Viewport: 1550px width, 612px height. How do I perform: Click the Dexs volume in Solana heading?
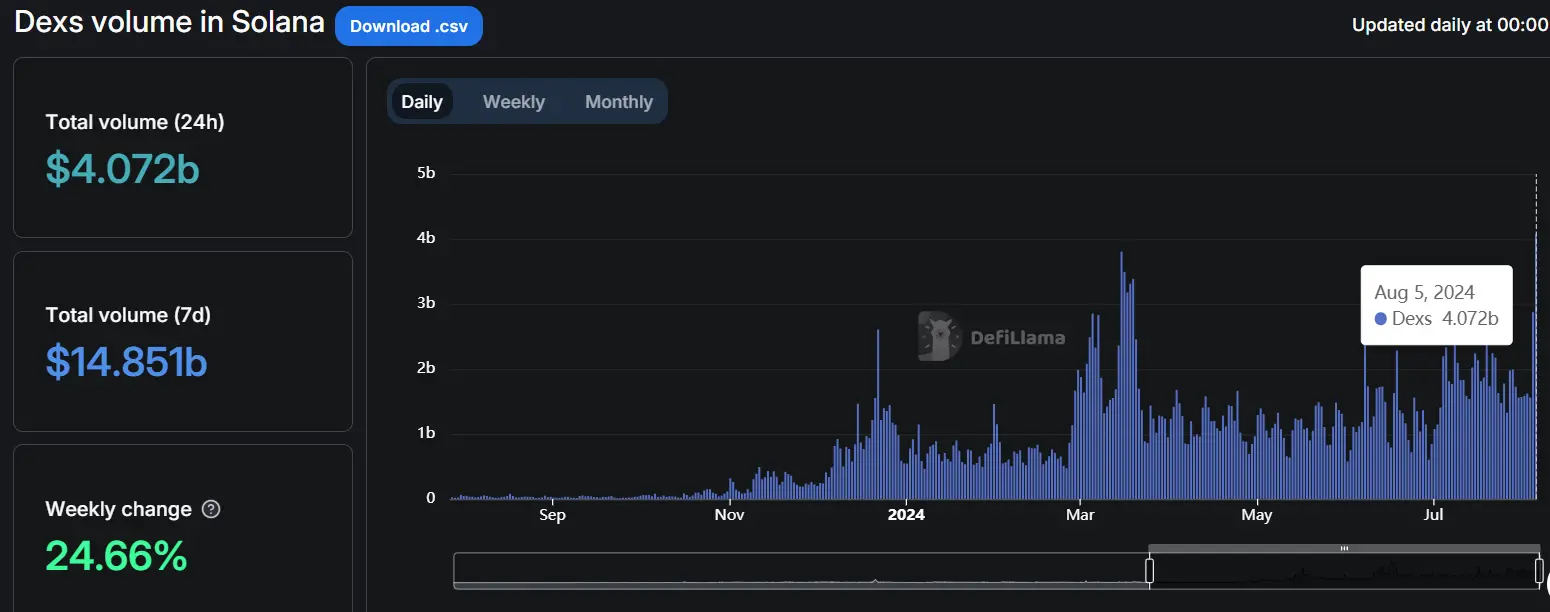[x=169, y=23]
